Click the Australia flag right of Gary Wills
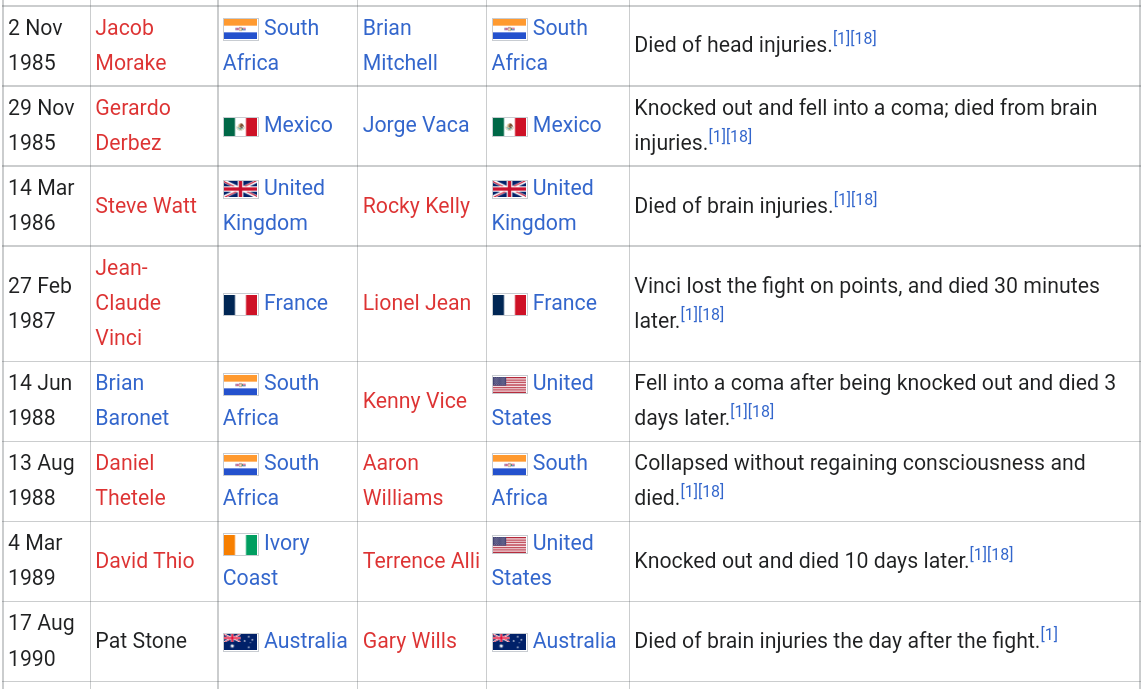 (x=509, y=642)
